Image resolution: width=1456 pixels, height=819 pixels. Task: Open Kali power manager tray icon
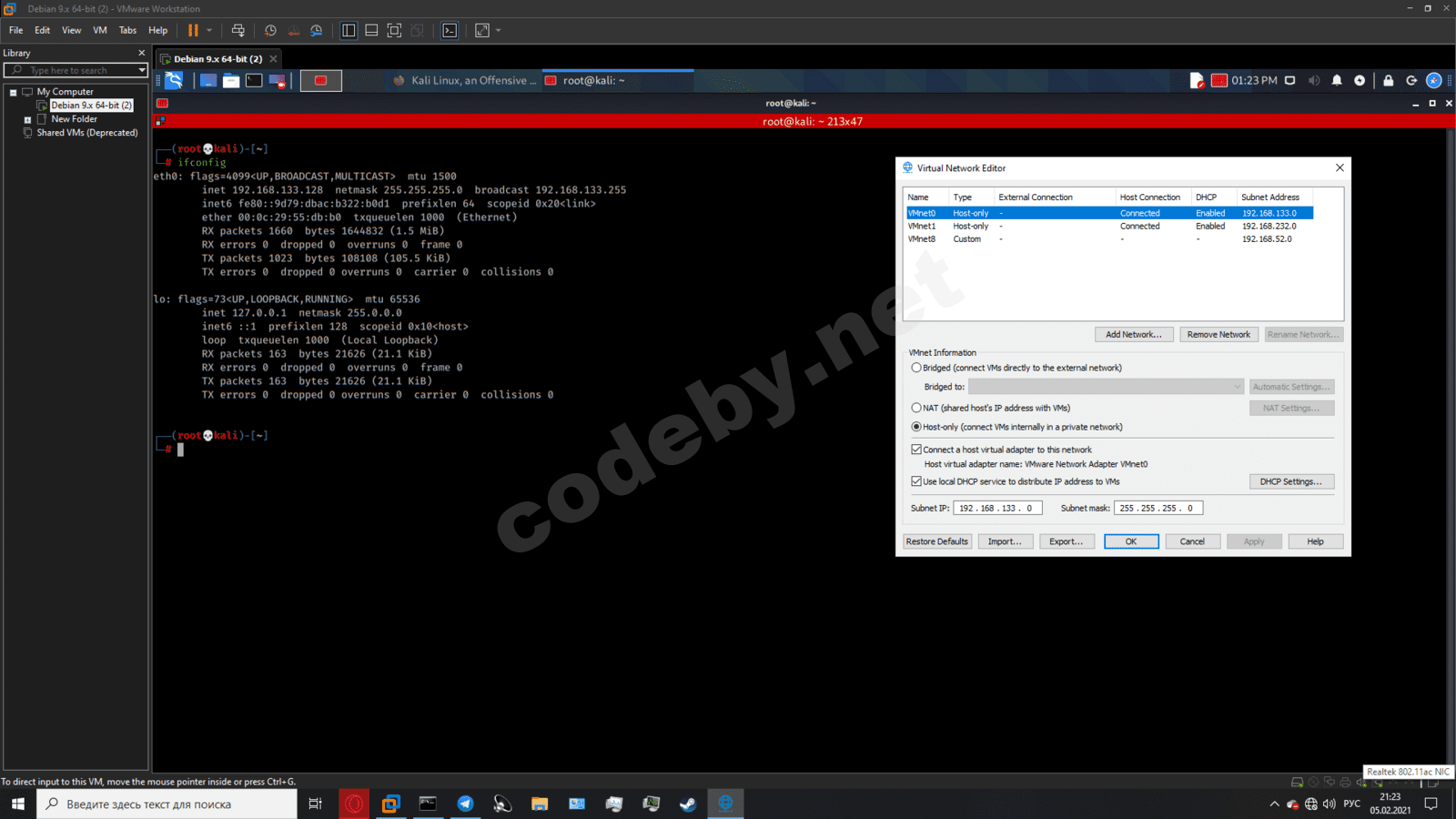[1360, 80]
